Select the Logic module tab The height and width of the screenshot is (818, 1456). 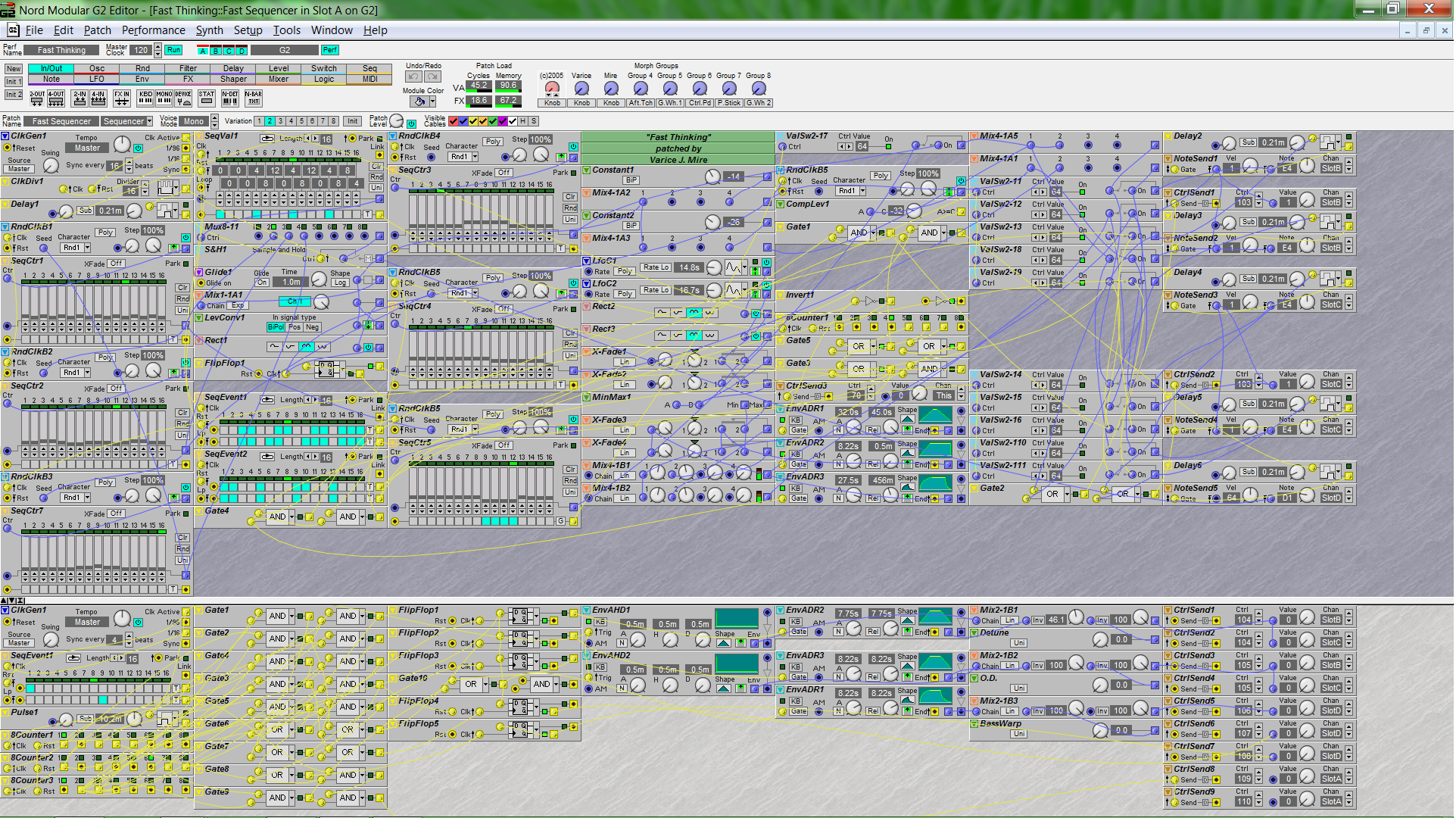(x=324, y=79)
